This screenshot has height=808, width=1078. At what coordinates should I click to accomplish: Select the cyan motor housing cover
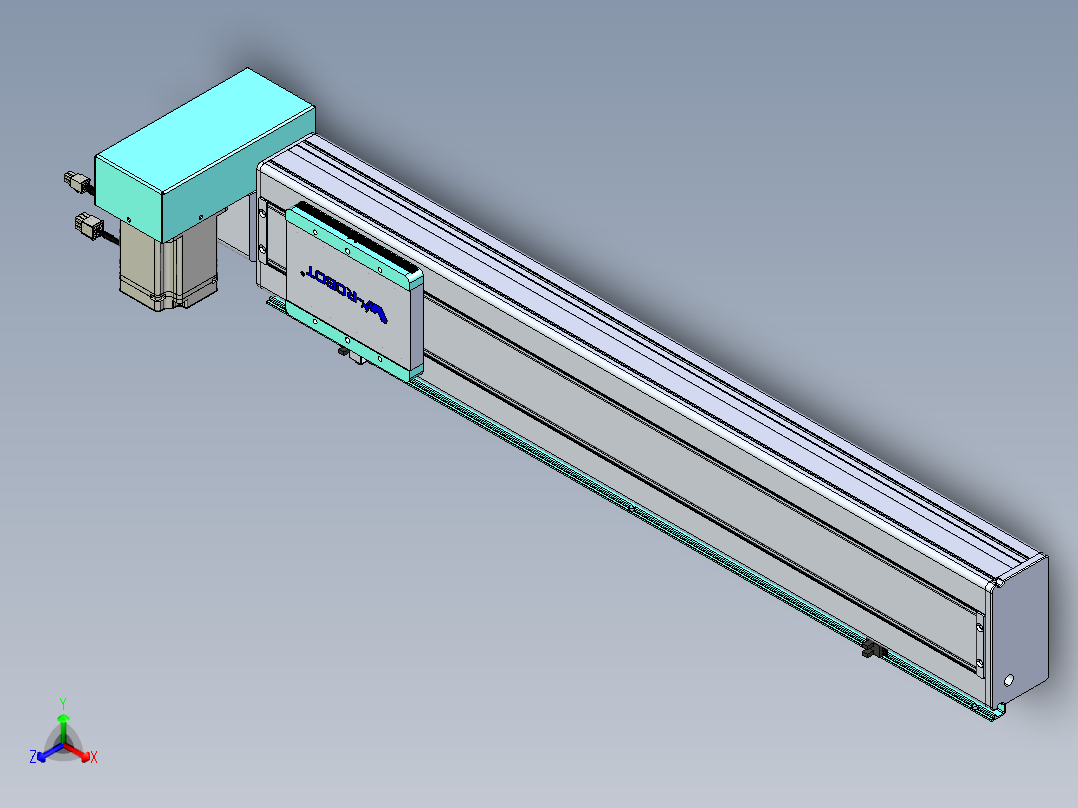[x=205, y=153]
